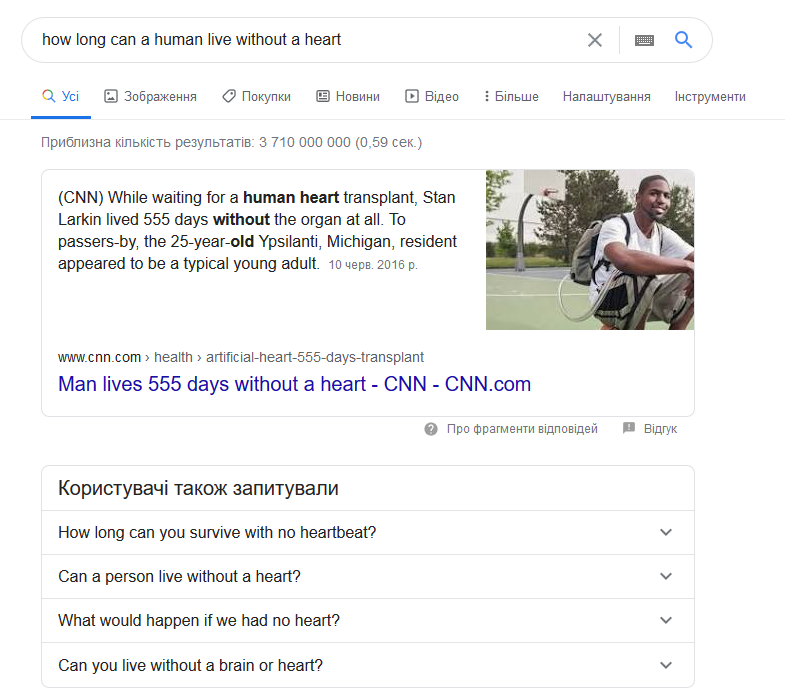Viewport: 785px width, 689px height.
Task: Open the on-screen keyboard icon
Action: click(x=644, y=40)
